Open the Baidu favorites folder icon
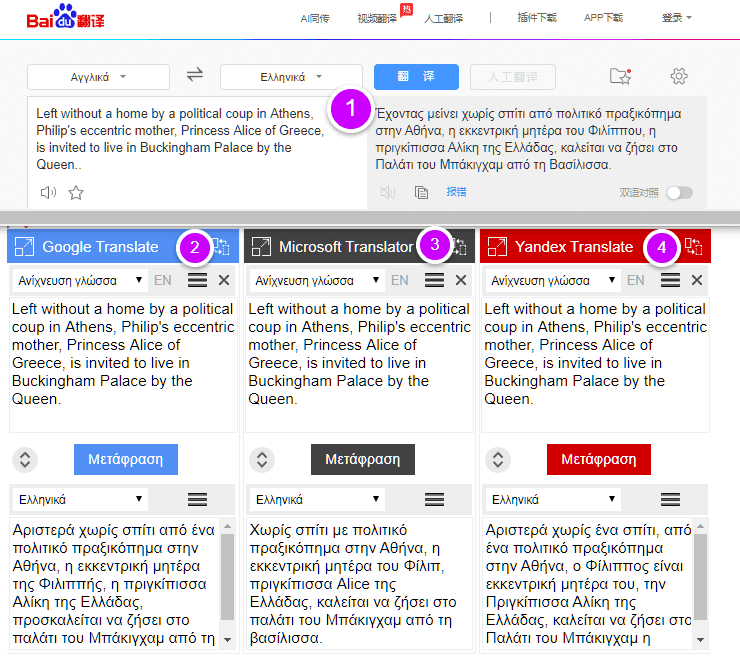 click(x=620, y=76)
